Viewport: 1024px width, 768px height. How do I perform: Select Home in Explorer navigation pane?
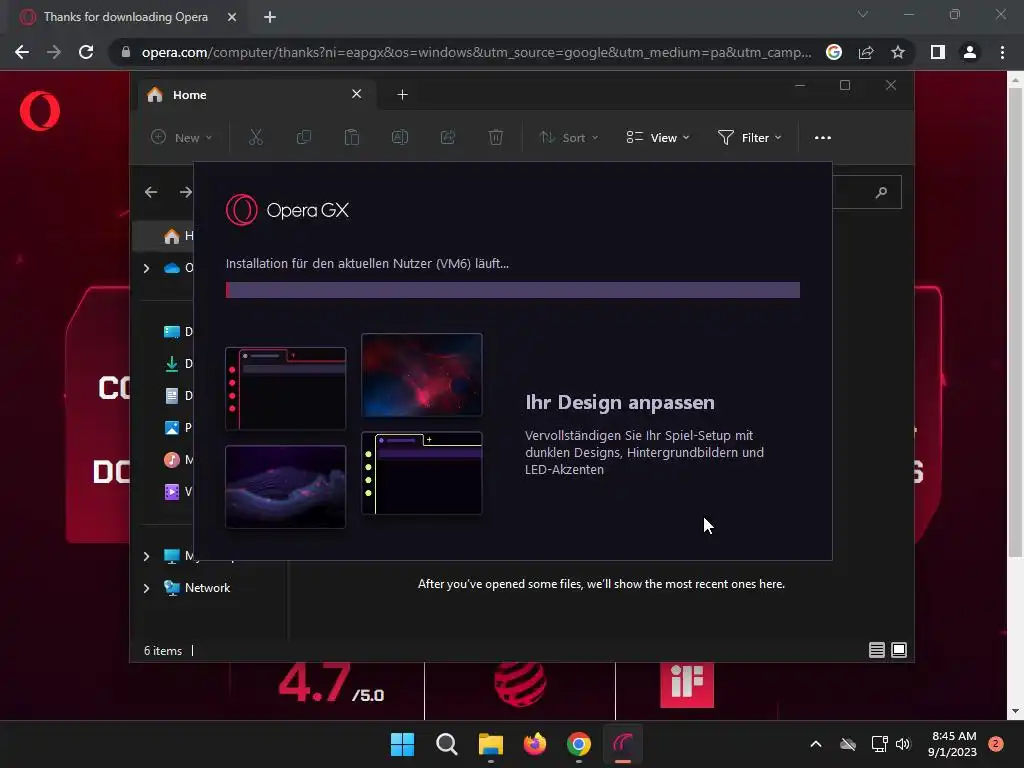tap(163, 236)
